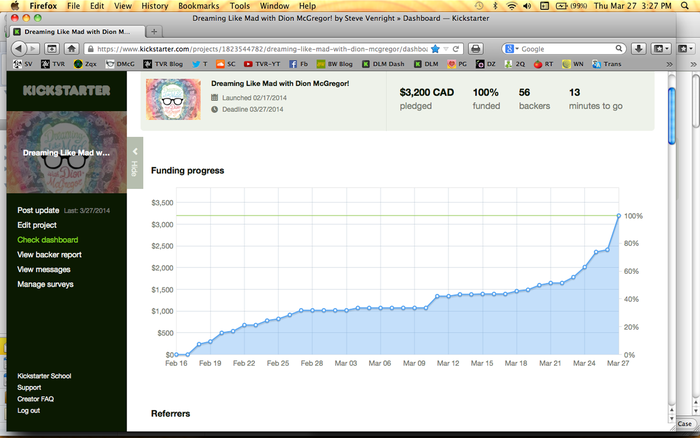Open the 2Q bookmark
700x438 pixels.
515,64
